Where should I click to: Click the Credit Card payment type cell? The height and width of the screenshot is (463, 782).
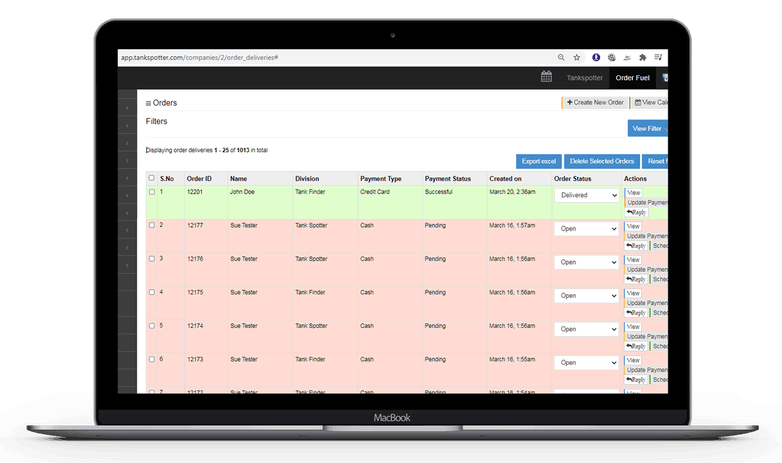click(x=375, y=192)
